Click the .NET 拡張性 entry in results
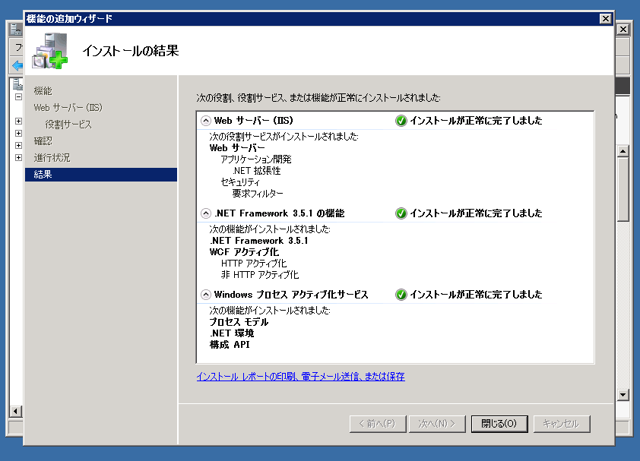This screenshot has height=461, width=640. pos(256,171)
